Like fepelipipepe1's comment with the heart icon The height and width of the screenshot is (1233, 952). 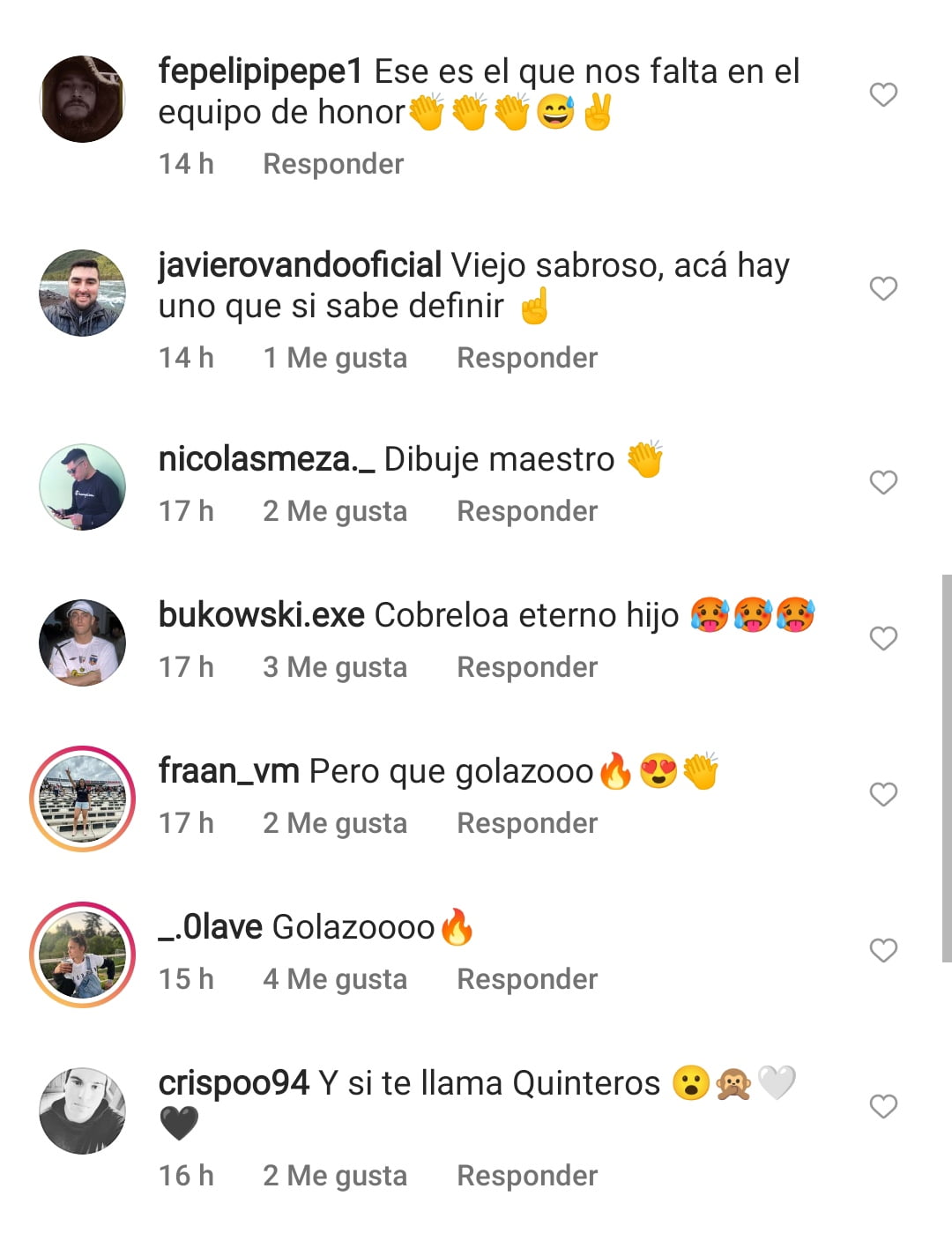[883, 94]
